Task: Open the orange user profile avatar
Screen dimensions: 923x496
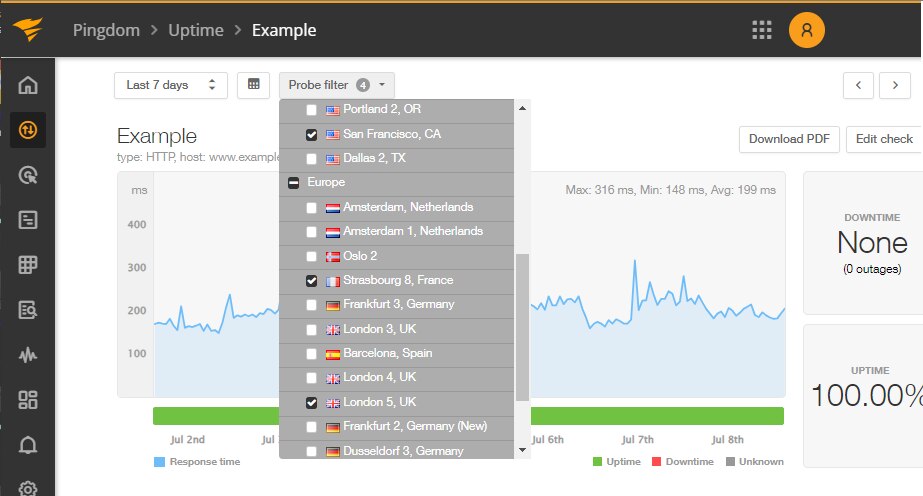Action: coord(806,30)
